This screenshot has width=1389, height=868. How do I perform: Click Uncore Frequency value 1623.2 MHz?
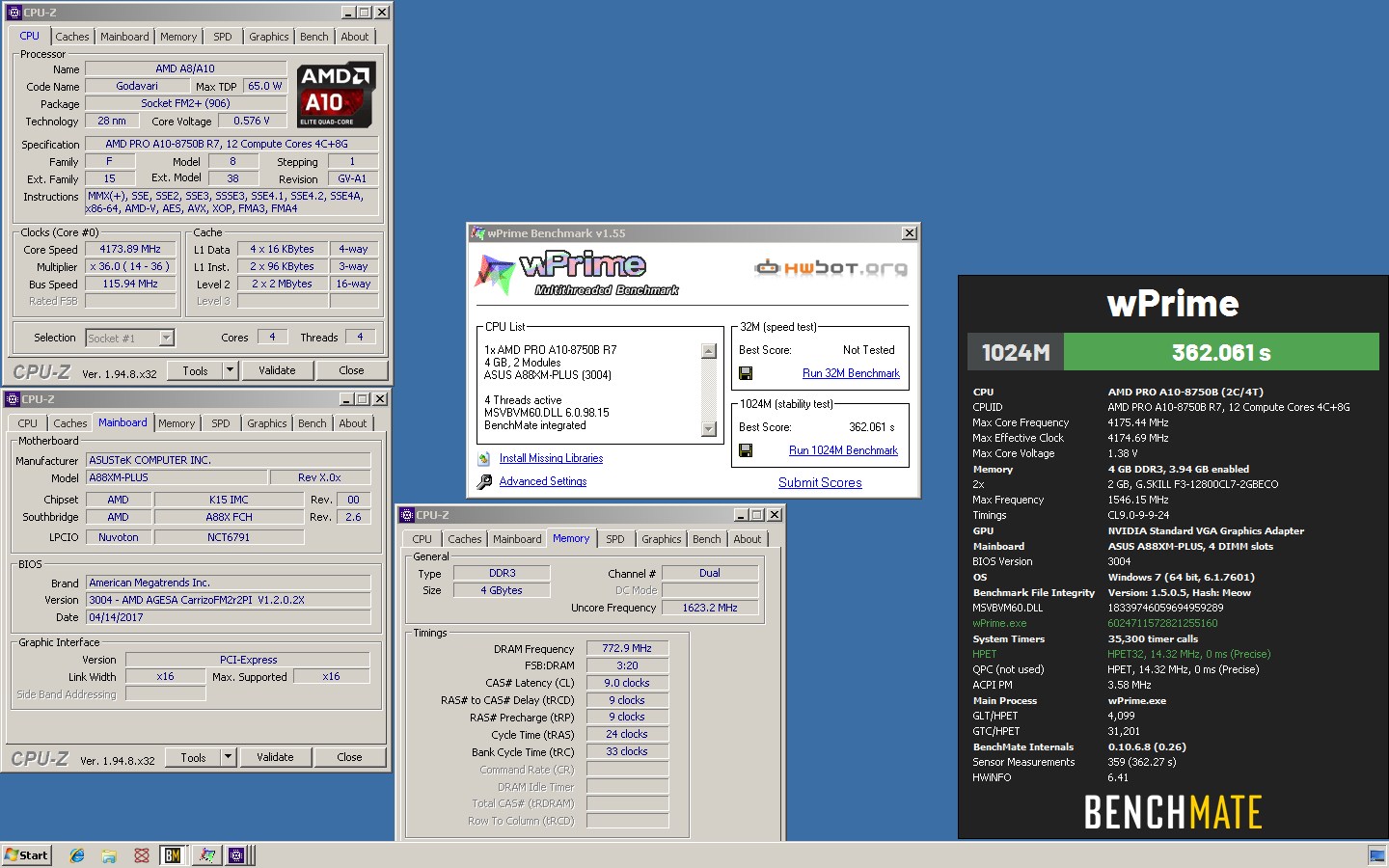point(710,608)
